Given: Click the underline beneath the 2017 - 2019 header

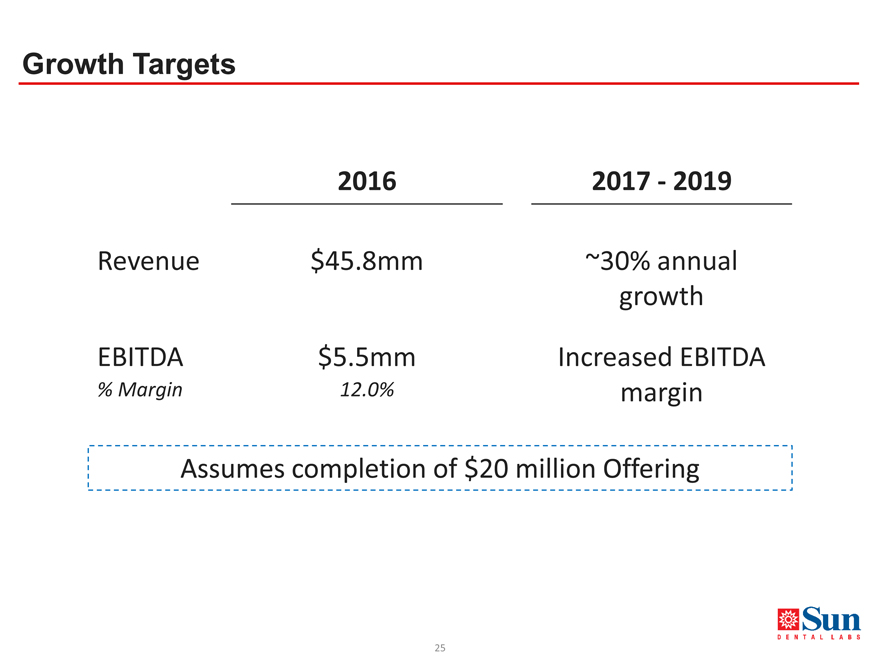Looking at the screenshot, I should (661, 204).
